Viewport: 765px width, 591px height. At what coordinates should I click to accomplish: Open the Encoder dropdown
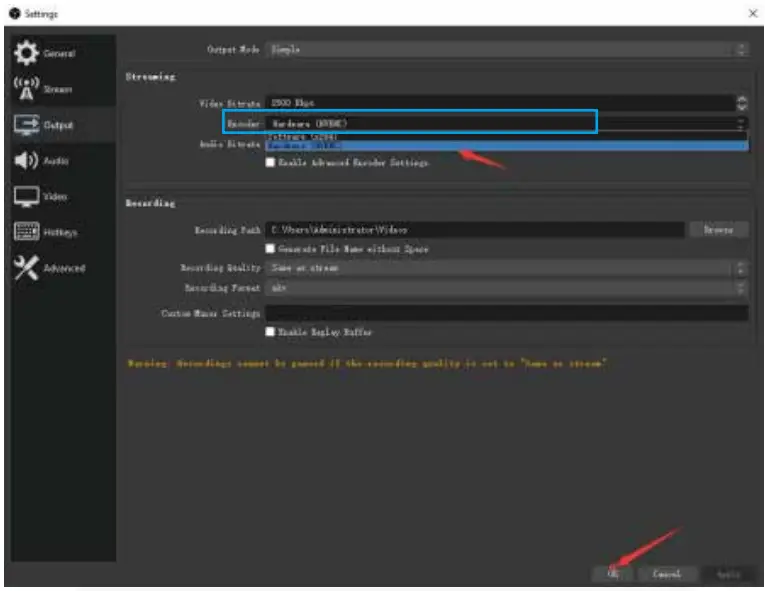point(507,123)
